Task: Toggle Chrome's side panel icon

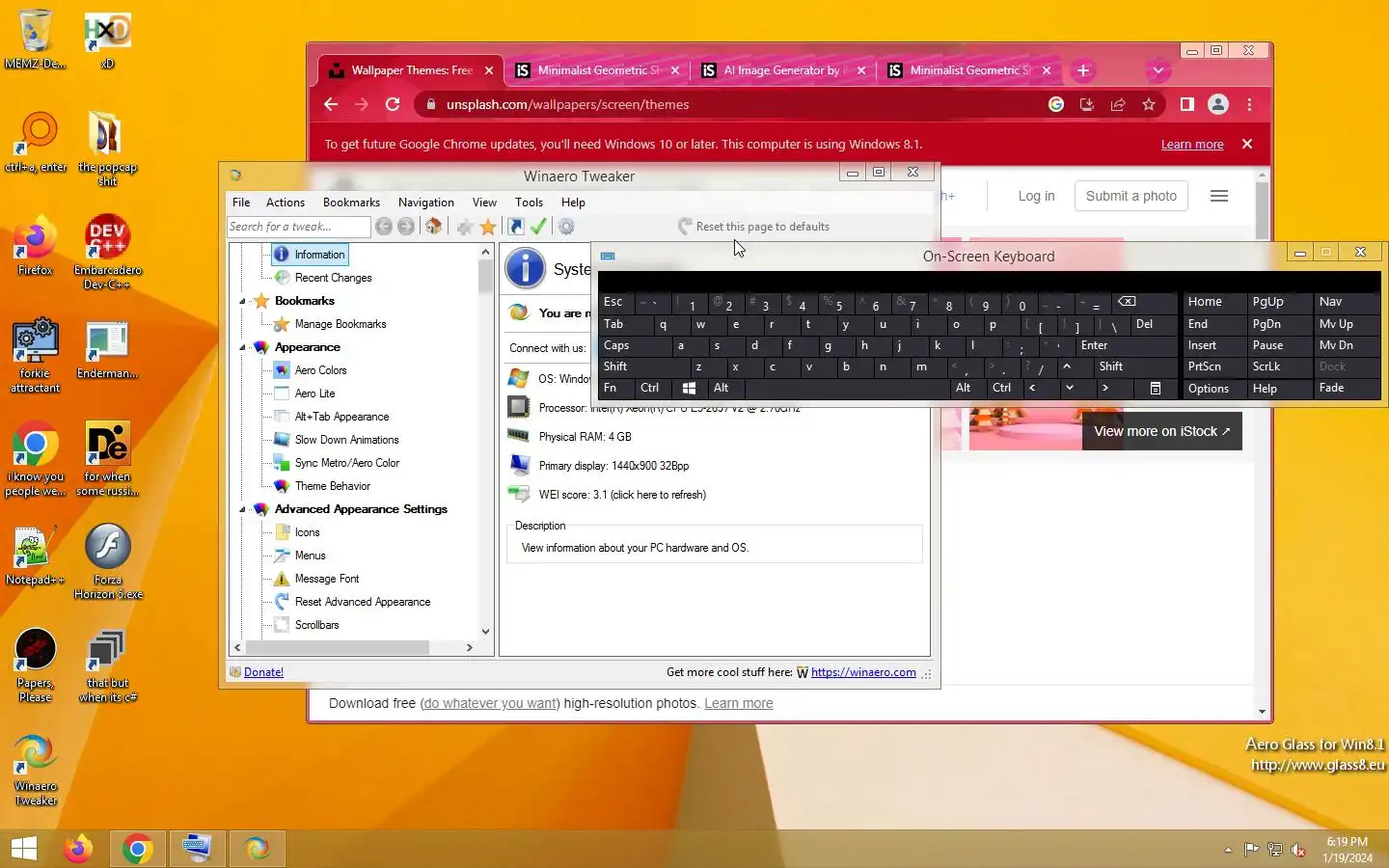Action: pos(1187,104)
